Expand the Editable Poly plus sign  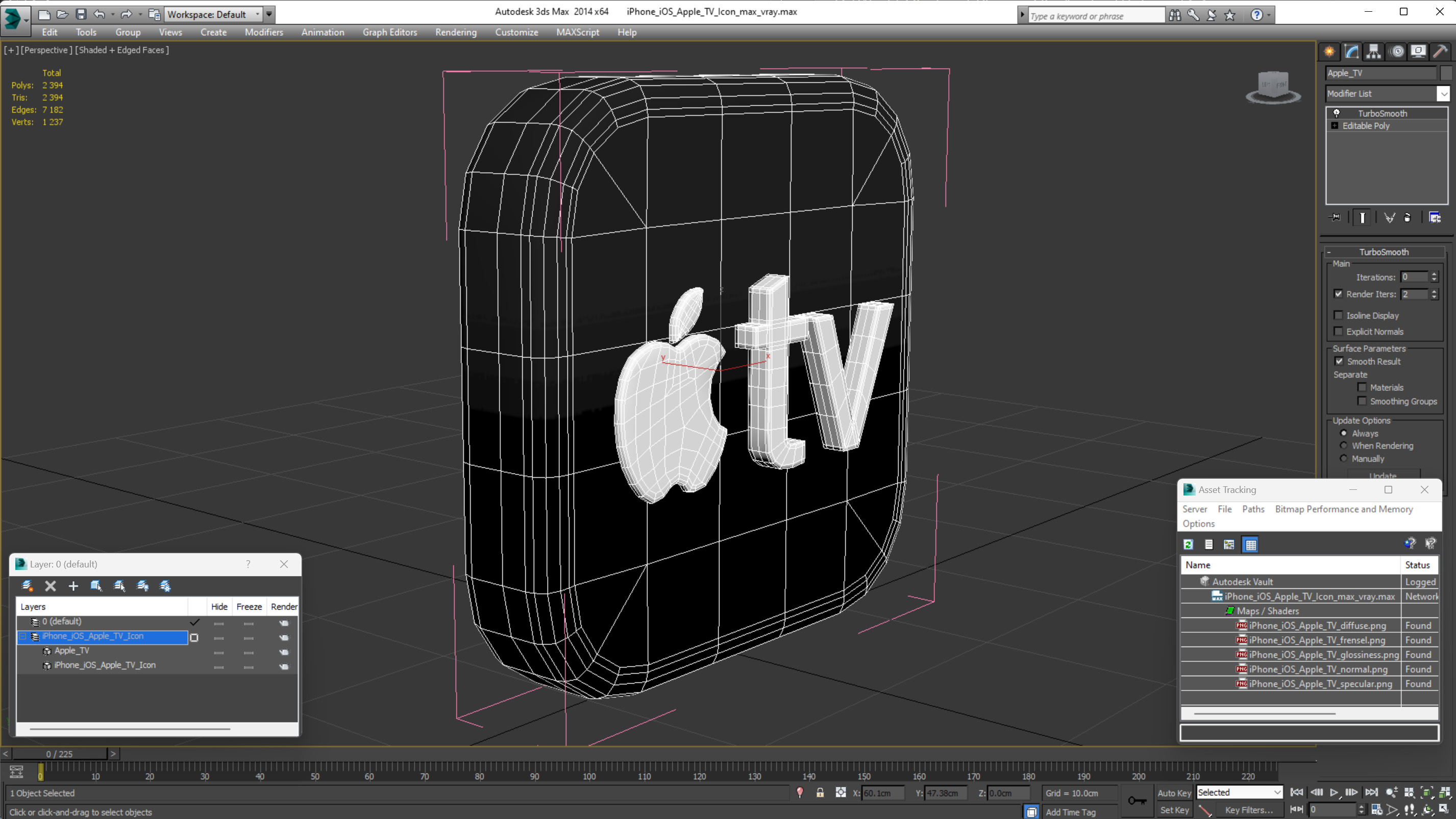(1335, 126)
